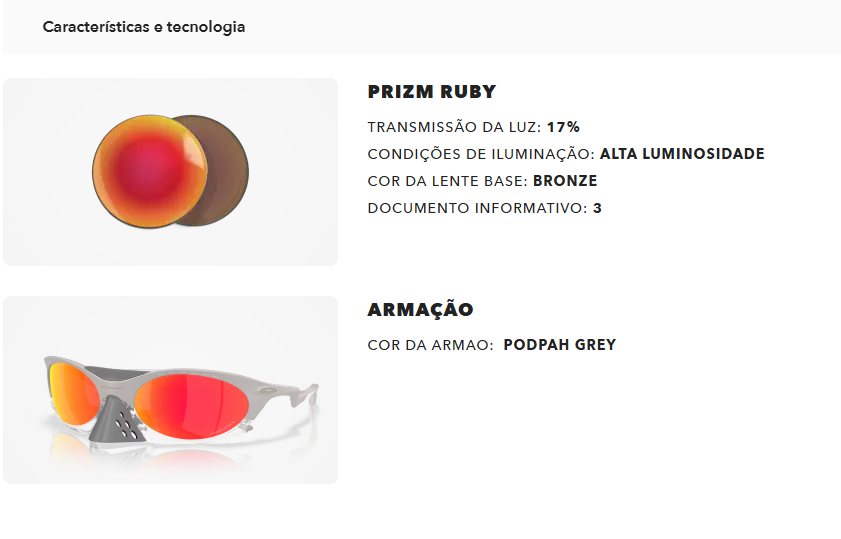This screenshot has width=841, height=539.
Task: Click the "Cor da lente base" label
Action: (447, 181)
